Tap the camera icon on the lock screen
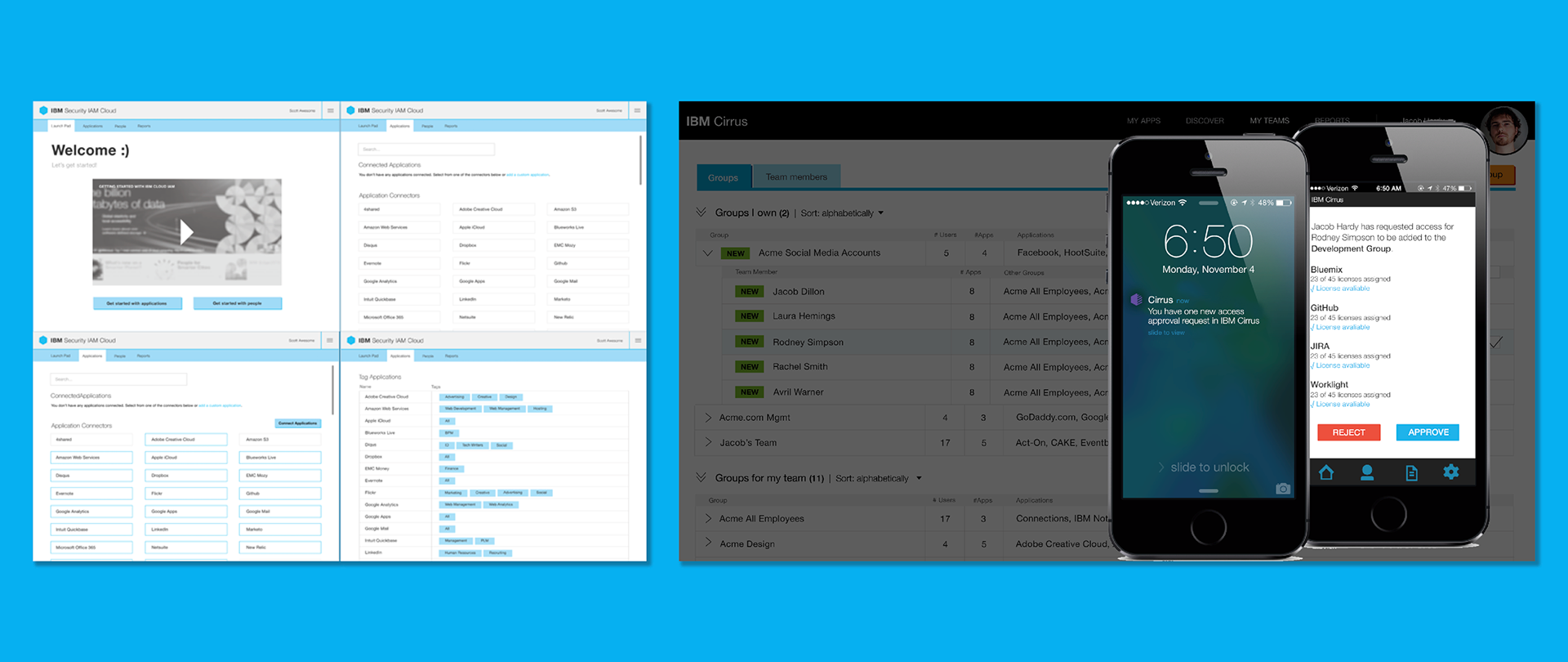This screenshot has height=662, width=1568. point(1283,489)
